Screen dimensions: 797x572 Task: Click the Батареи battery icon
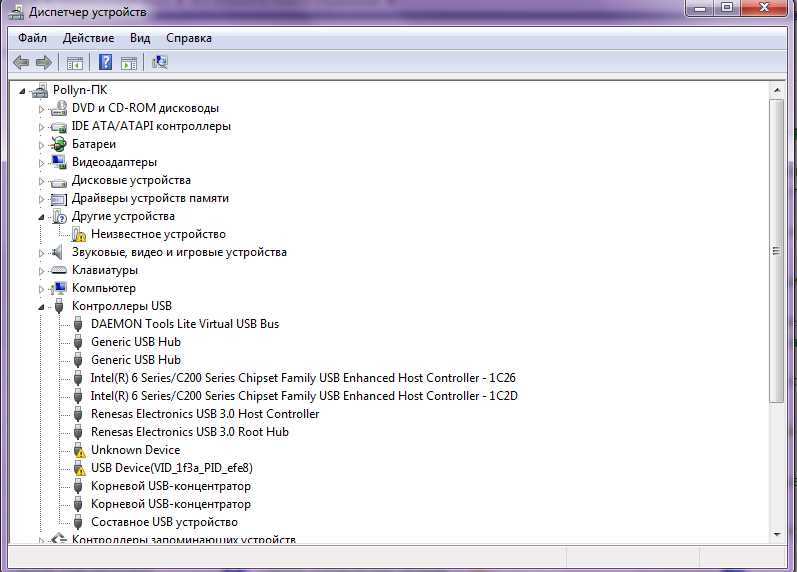point(59,144)
